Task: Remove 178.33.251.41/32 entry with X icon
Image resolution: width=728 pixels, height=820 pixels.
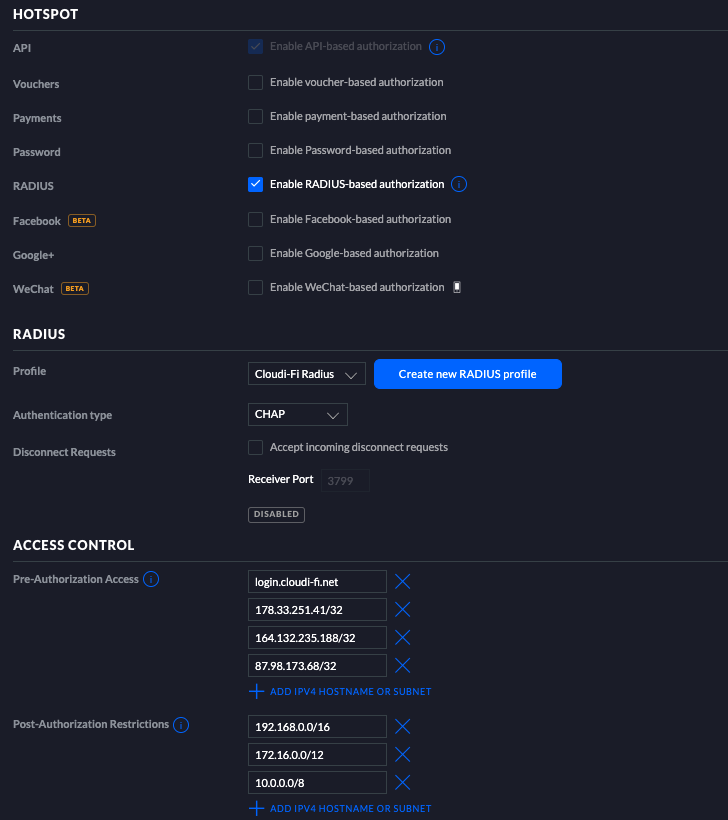Action: pos(402,609)
